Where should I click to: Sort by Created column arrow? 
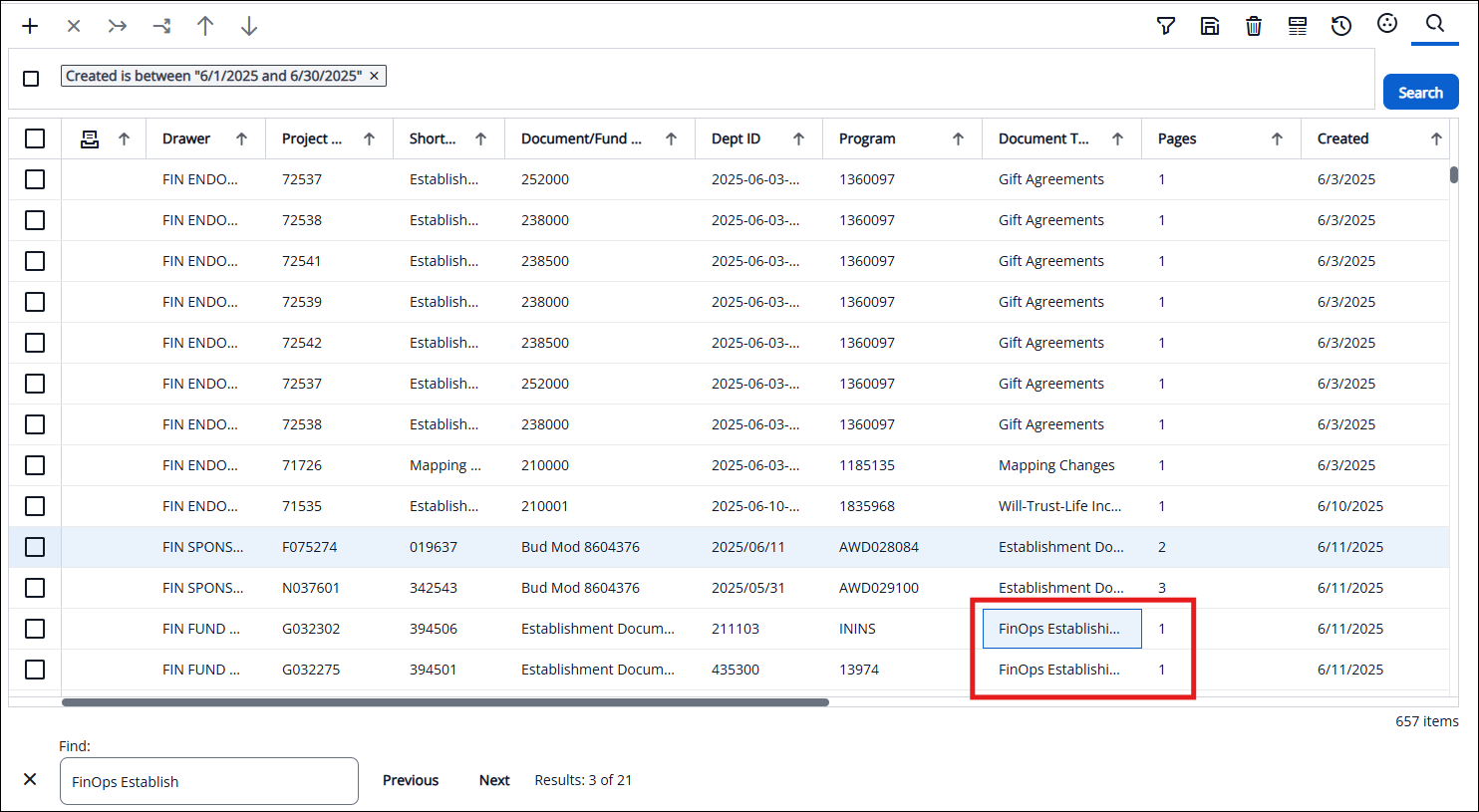click(1436, 139)
